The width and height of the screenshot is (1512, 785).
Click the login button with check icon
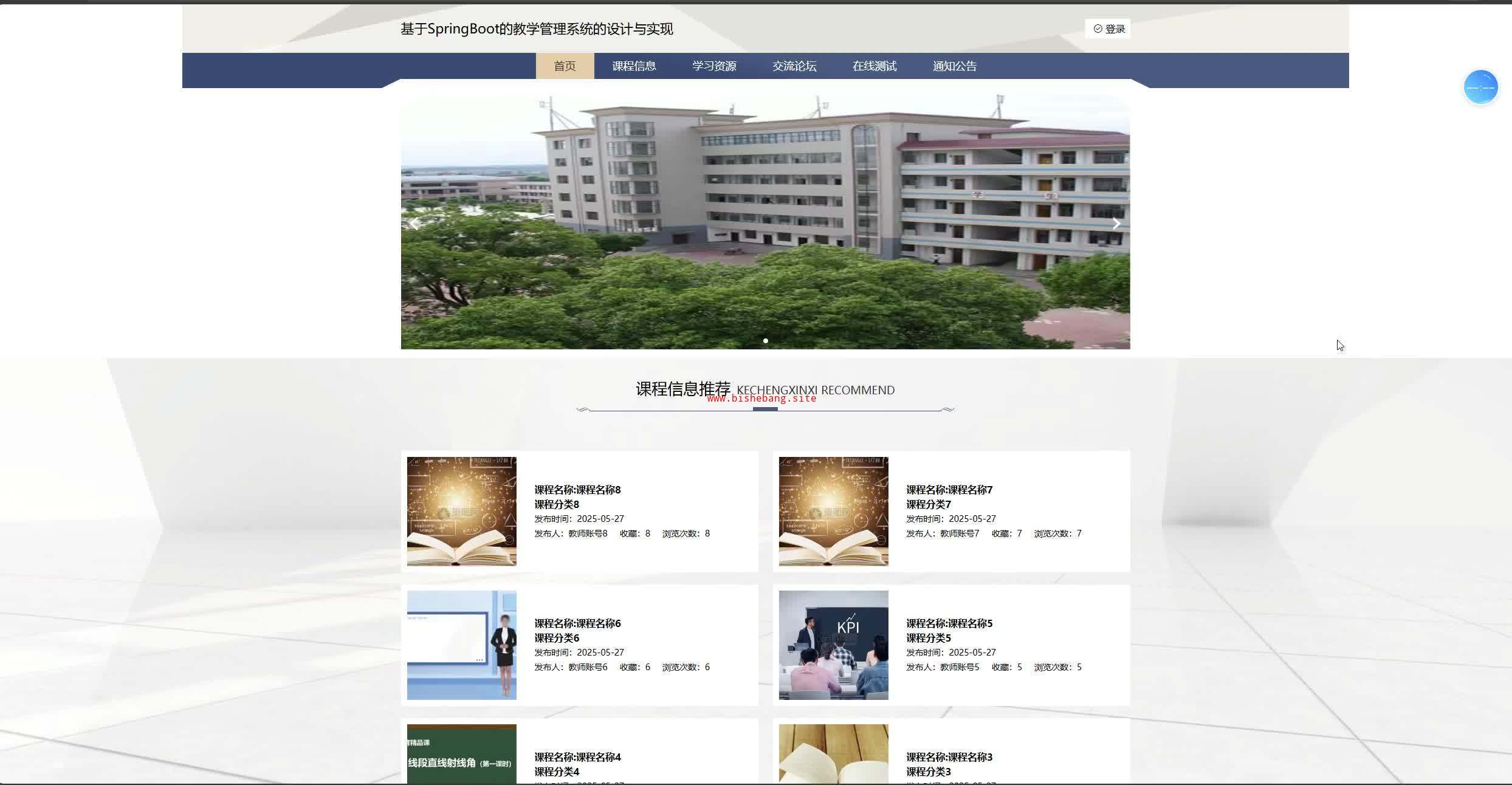click(1108, 29)
